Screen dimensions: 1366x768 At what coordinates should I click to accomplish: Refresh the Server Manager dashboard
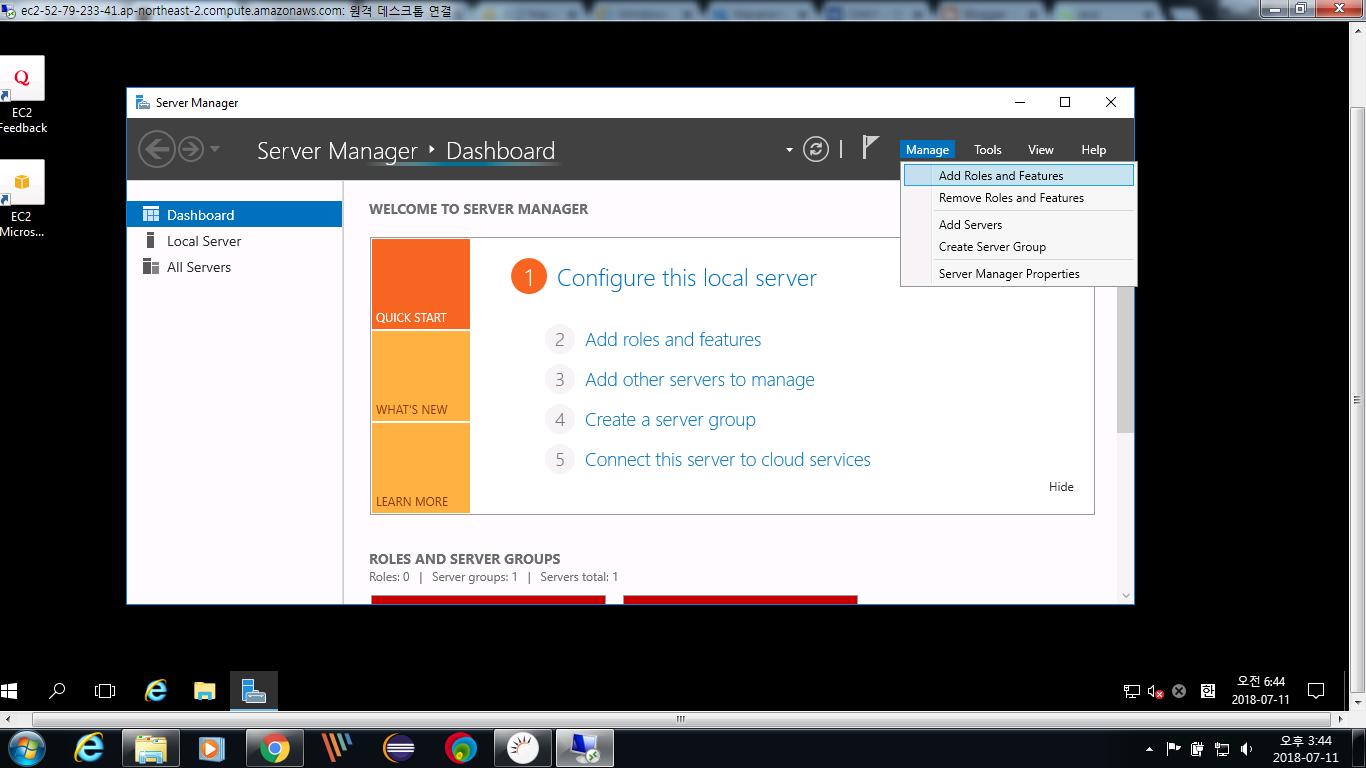[x=817, y=150]
